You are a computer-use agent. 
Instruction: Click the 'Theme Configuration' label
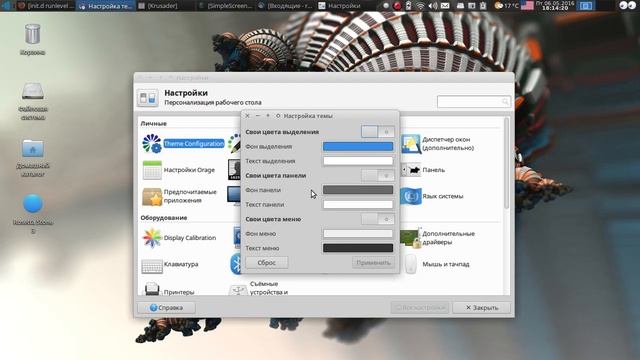click(x=194, y=144)
